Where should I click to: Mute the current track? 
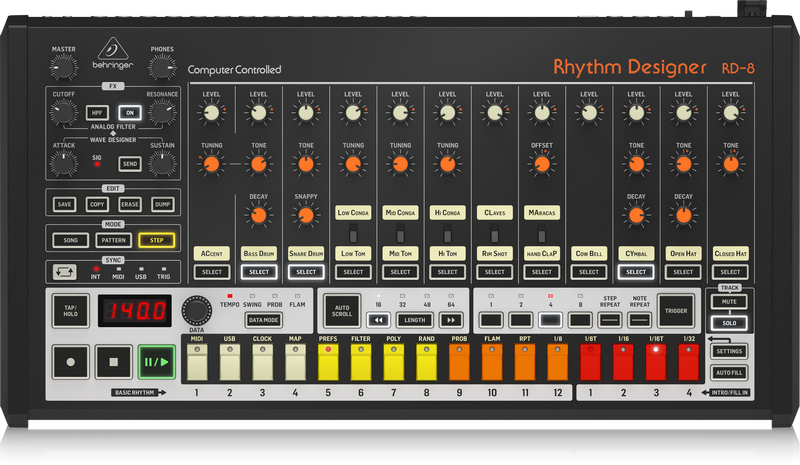[x=729, y=300]
